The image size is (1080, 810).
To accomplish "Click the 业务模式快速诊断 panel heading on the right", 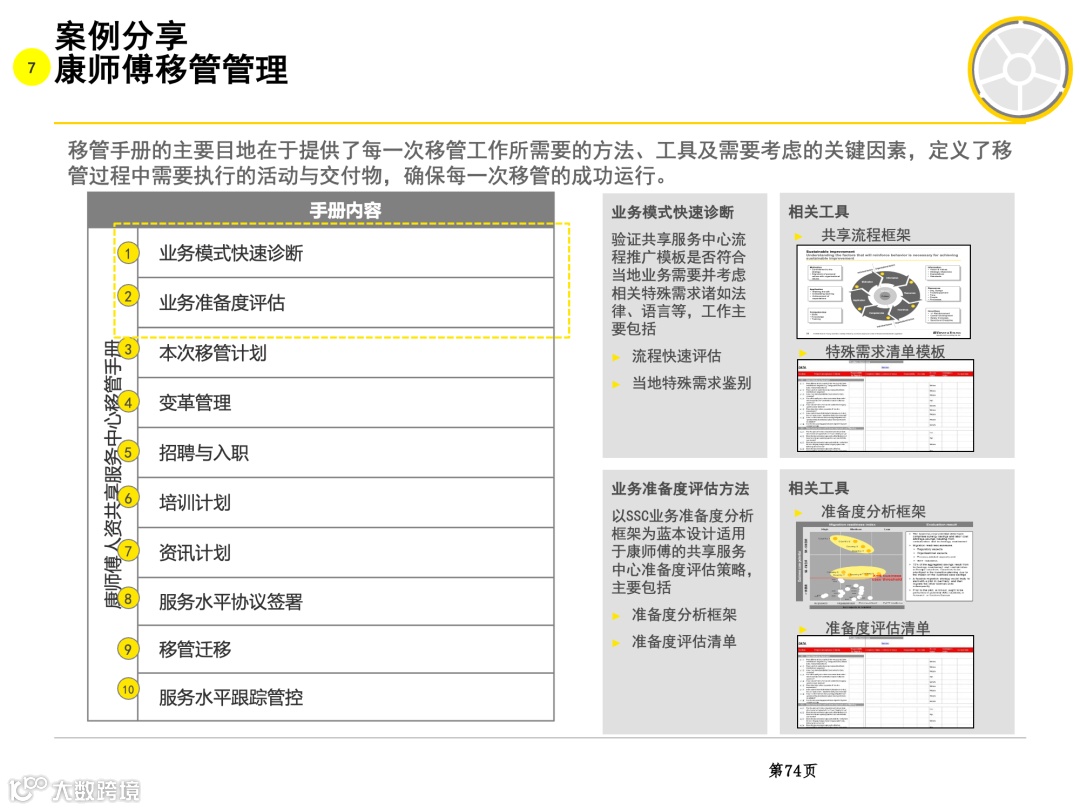I will coord(672,212).
